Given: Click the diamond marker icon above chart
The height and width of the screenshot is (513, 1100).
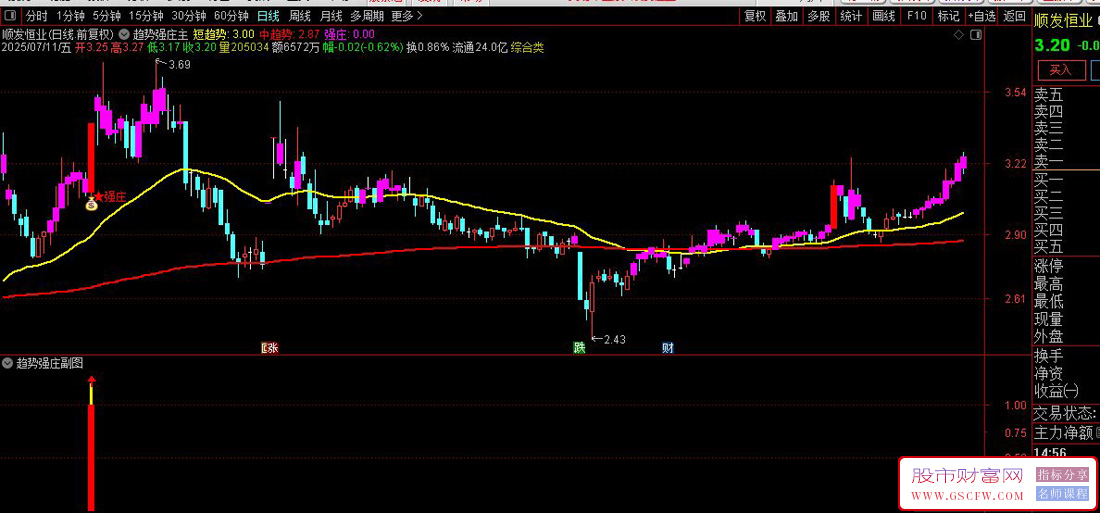Looking at the screenshot, I should 959,34.
